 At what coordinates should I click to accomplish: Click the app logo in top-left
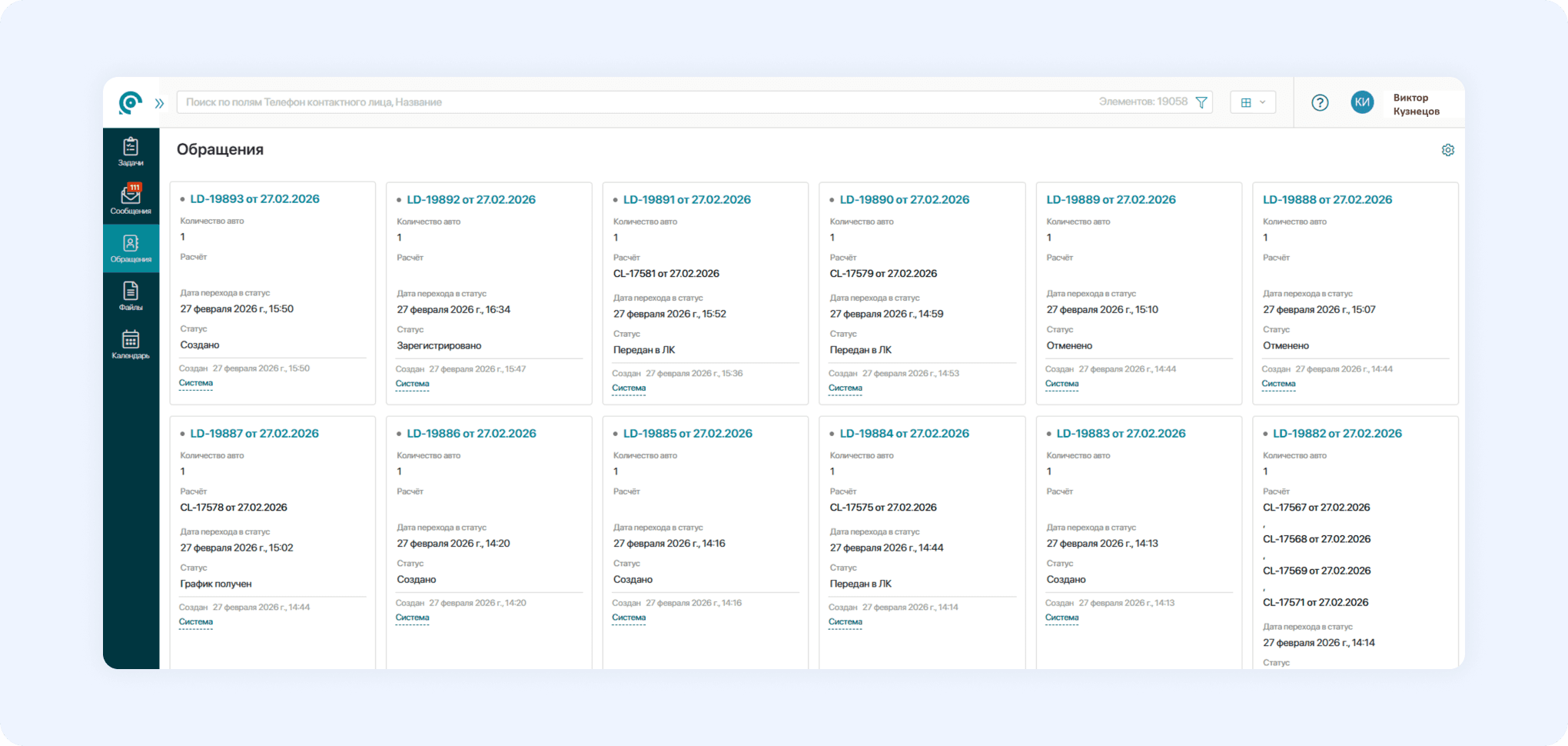click(130, 102)
